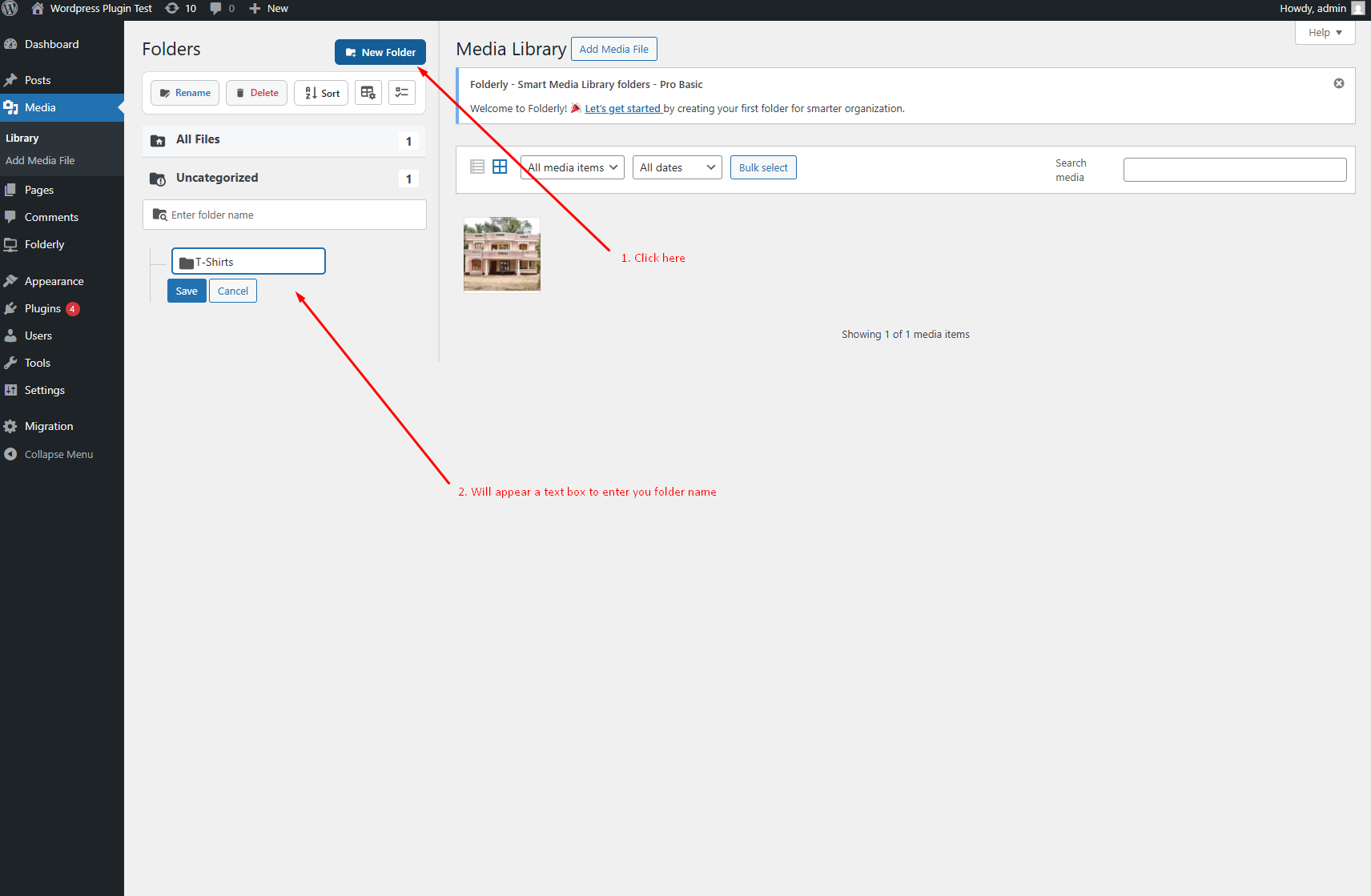Click the New Folder button
1371x896 pixels.
(x=380, y=52)
